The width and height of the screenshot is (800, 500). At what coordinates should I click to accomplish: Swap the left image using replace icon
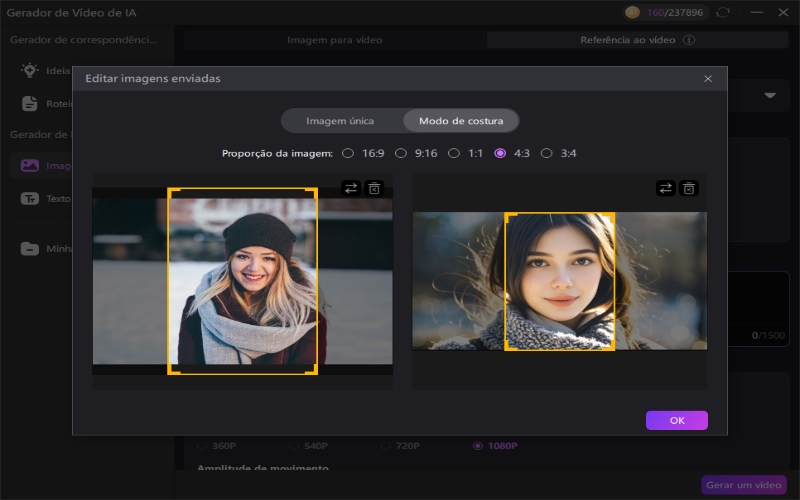coord(350,188)
